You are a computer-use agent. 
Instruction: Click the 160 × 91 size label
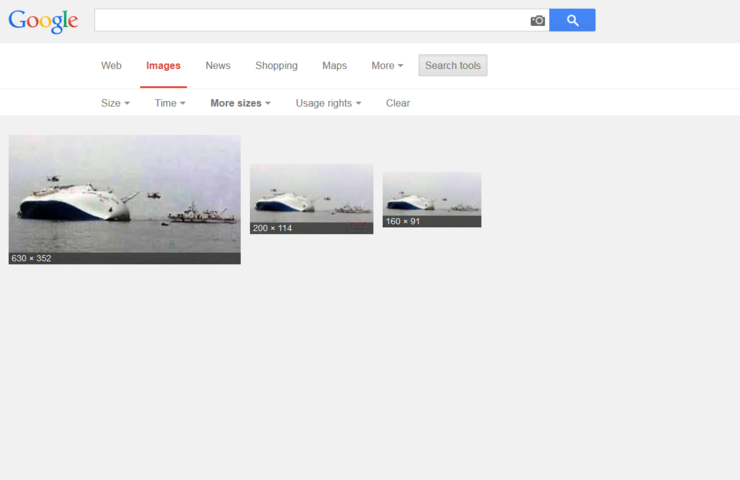(403, 222)
